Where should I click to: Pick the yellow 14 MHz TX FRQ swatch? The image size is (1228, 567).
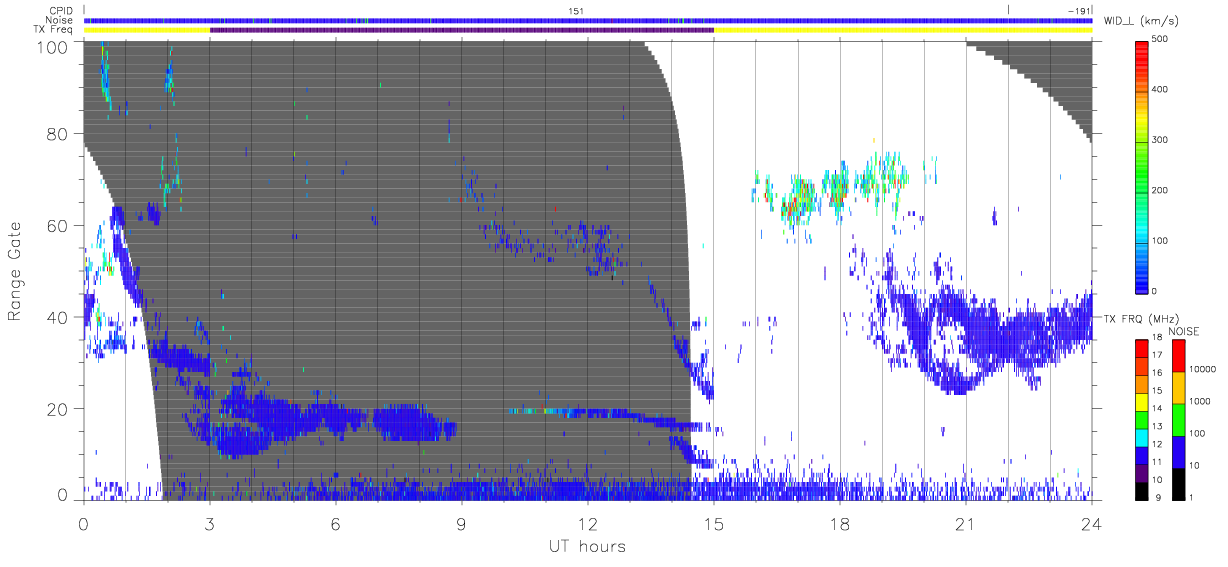click(x=1141, y=402)
